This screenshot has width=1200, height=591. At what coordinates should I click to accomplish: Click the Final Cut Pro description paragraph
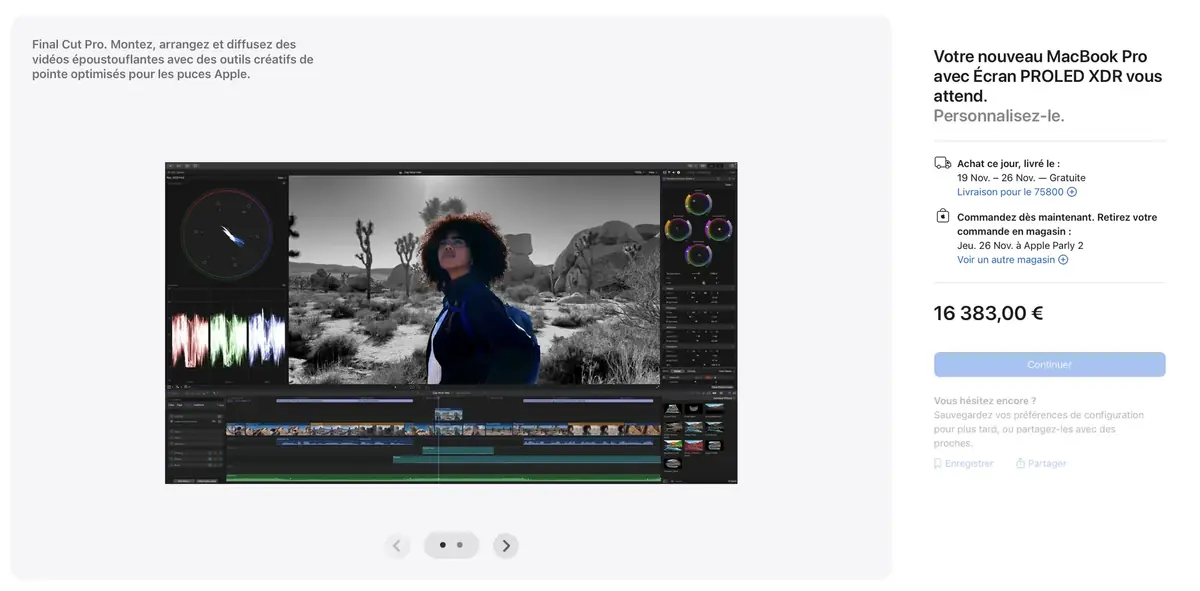[172, 59]
